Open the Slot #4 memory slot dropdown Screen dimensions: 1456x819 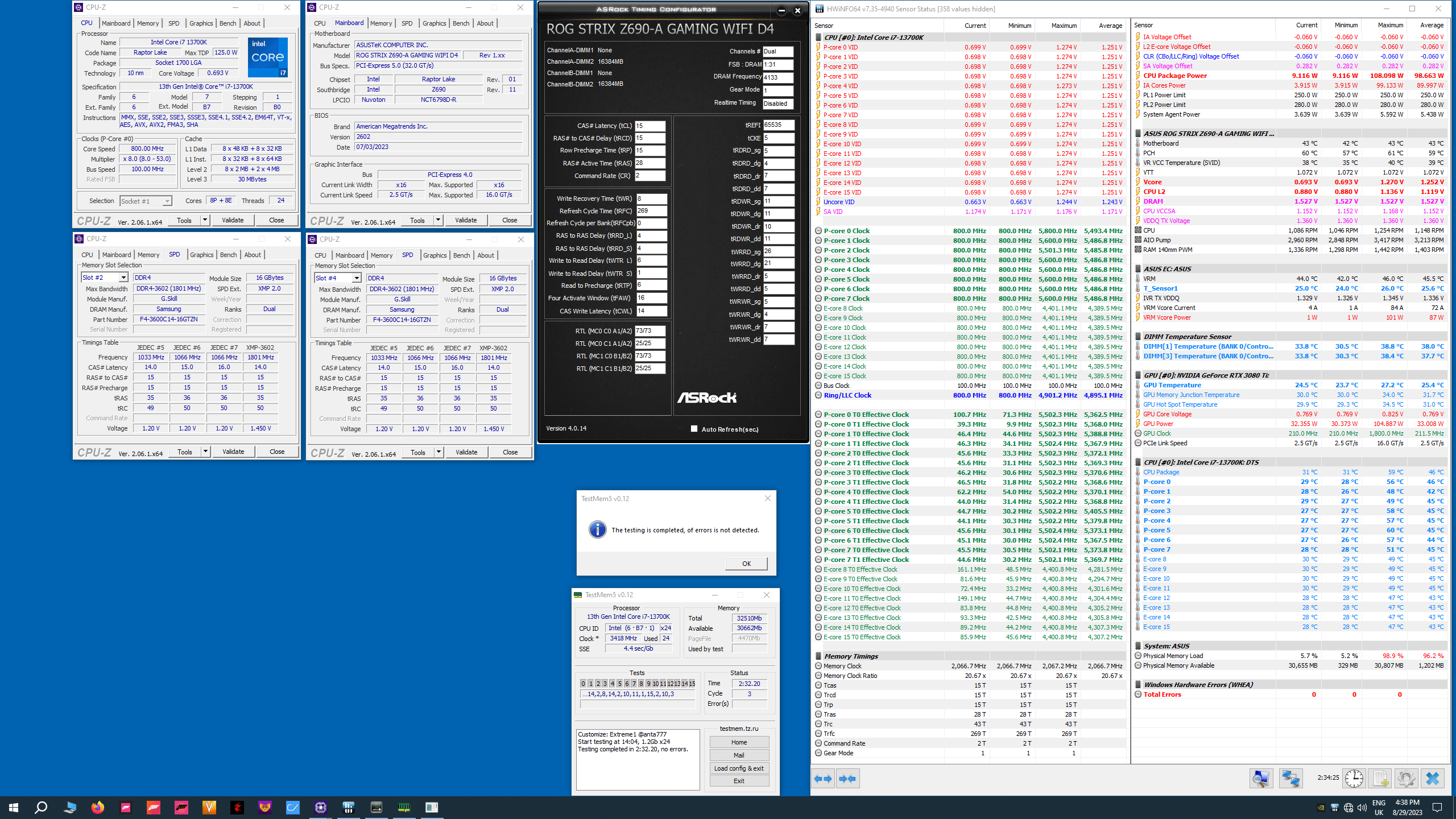(357, 278)
